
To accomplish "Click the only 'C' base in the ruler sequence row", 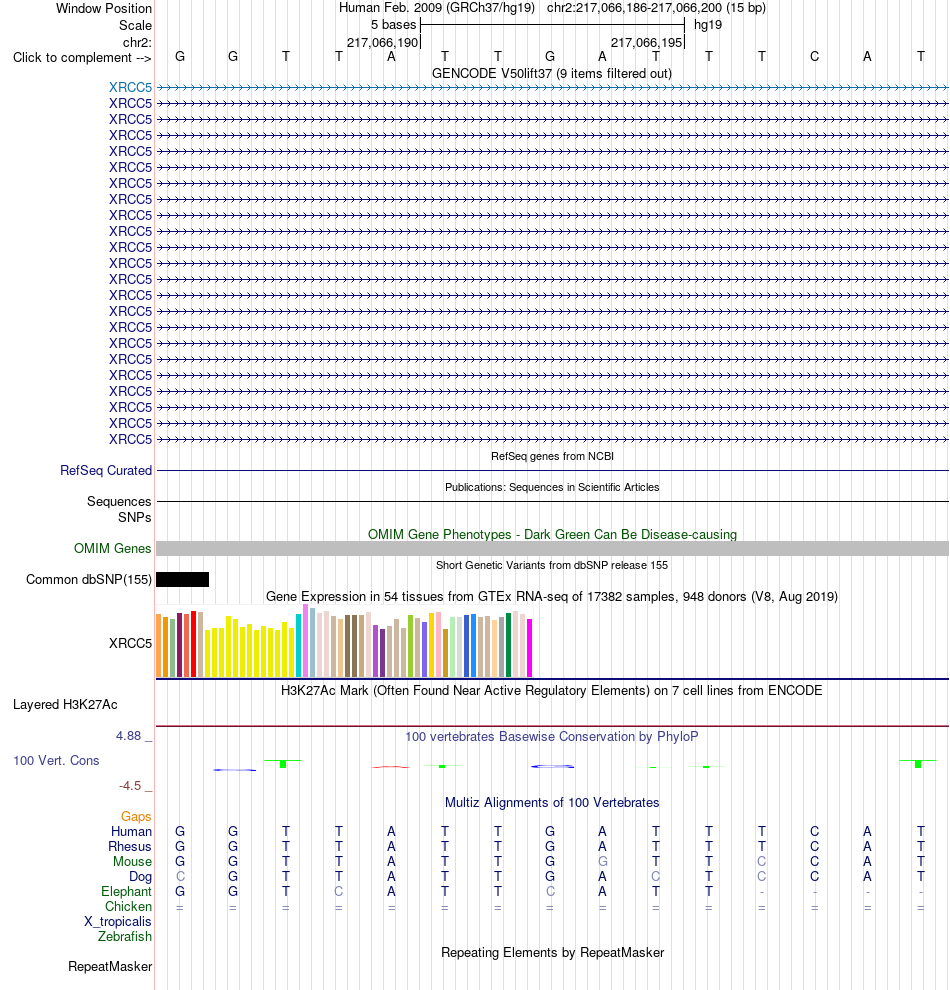I will (814, 57).
